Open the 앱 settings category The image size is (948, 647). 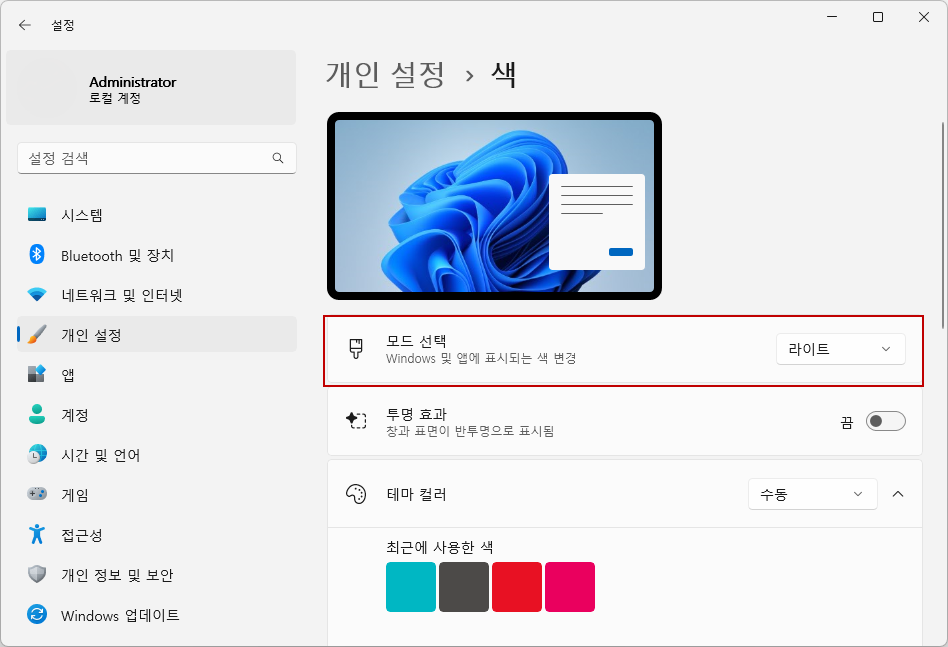[x=157, y=374]
